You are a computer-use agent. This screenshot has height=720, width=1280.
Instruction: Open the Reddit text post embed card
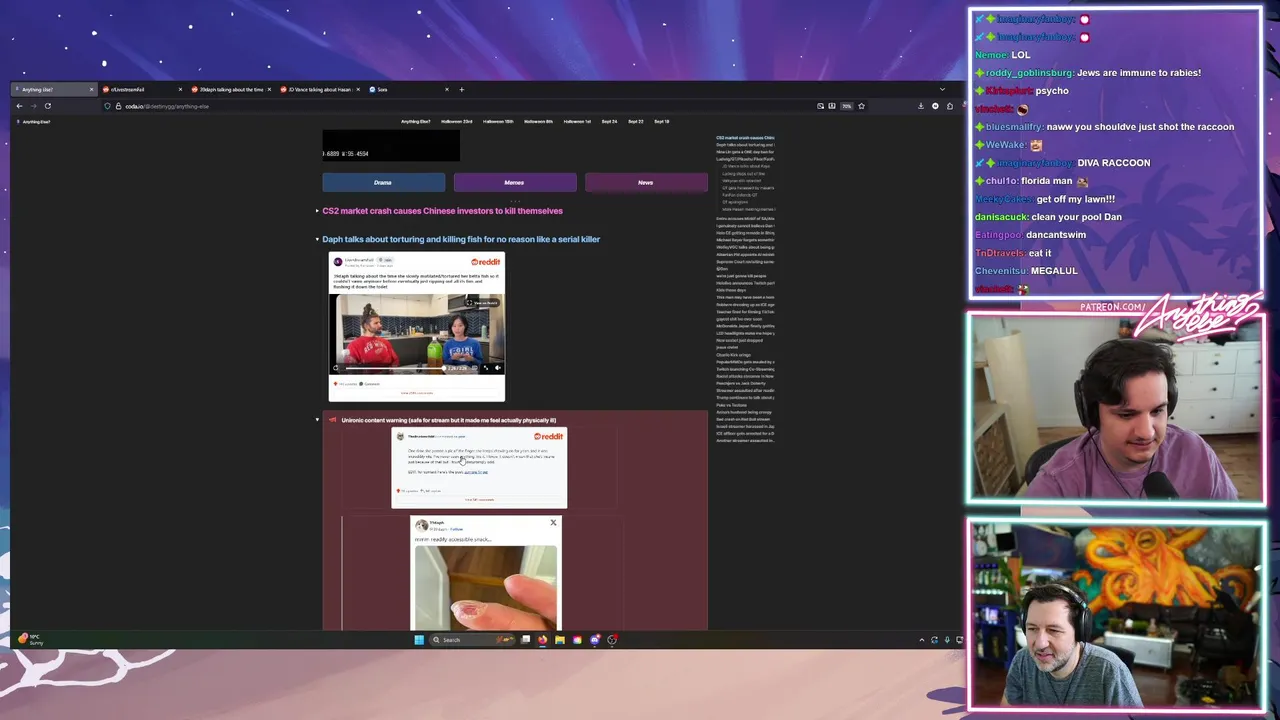coord(479,467)
